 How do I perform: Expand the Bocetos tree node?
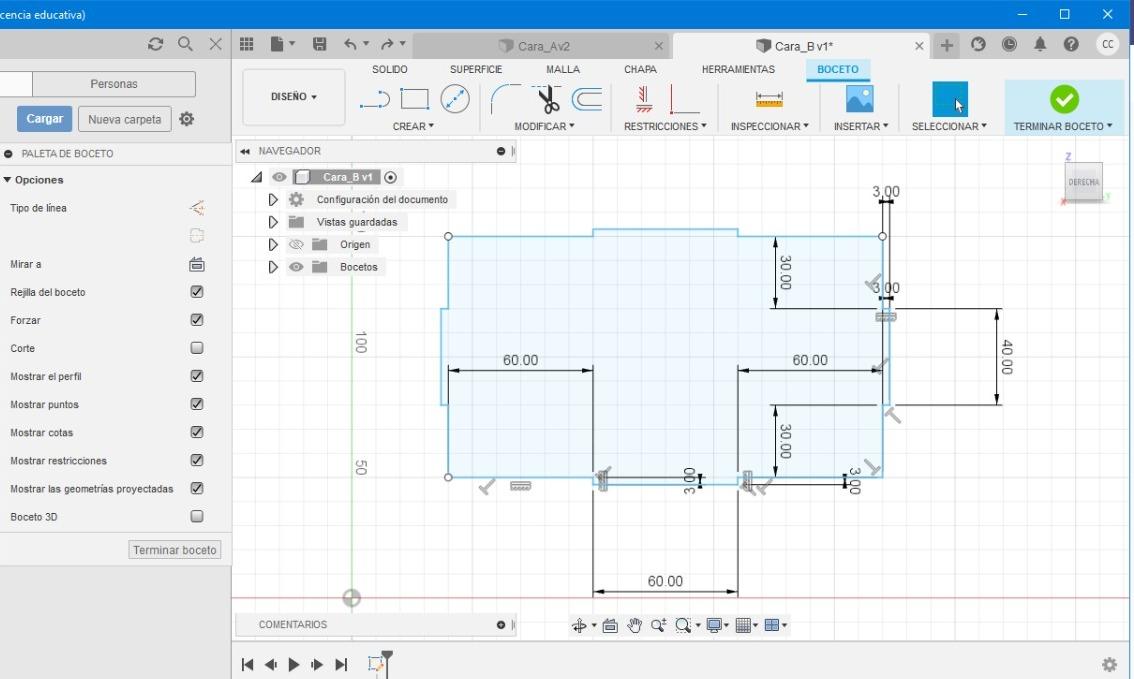pyautogui.click(x=273, y=267)
